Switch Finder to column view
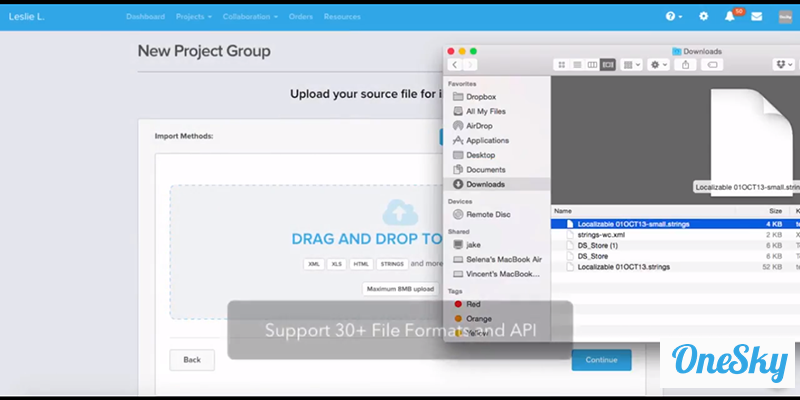This screenshot has height=400, width=800. (592, 65)
